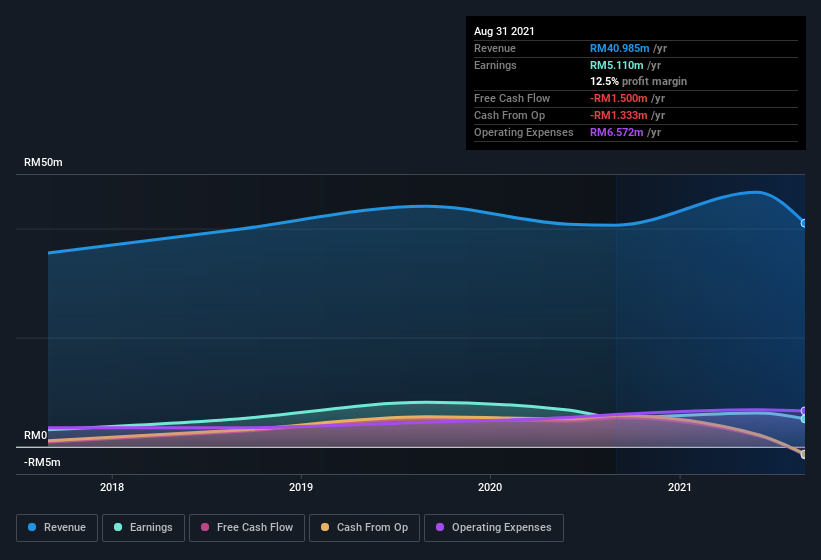Toggle the Operating Expenses legend button
Image resolution: width=821 pixels, height=560 pixels.
tap(494, 528)
